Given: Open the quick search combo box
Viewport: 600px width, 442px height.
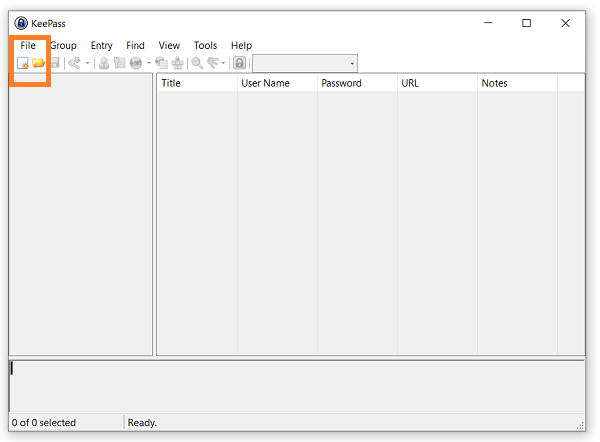Looking at the screenshot, I should coord(305,63).
